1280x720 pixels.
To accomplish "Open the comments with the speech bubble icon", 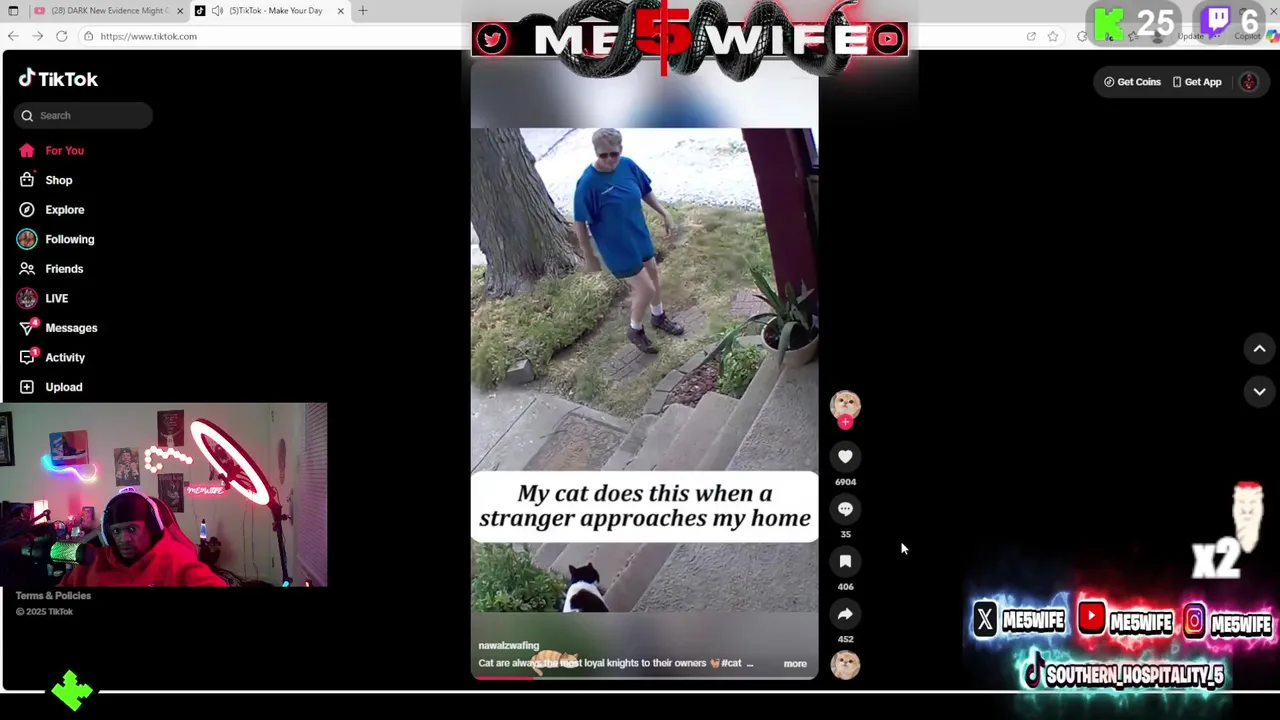I will point(845,509).
